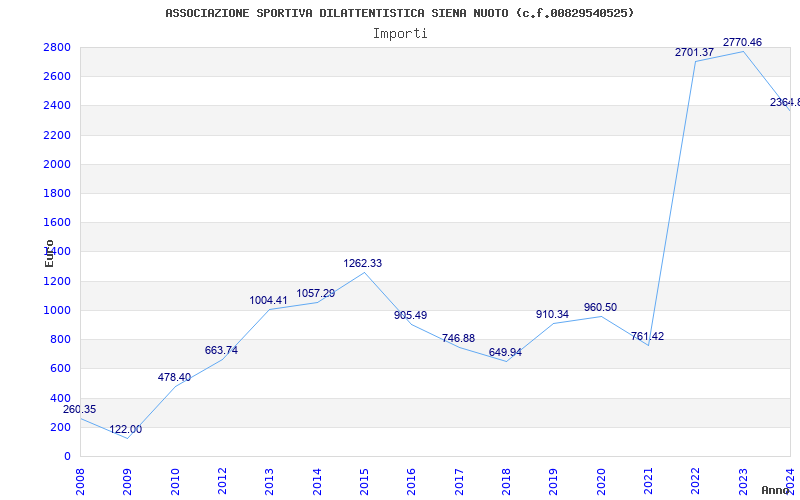800x500 pixels.
Task: Click the 2016 year axis label
Action: pos(412,482)
